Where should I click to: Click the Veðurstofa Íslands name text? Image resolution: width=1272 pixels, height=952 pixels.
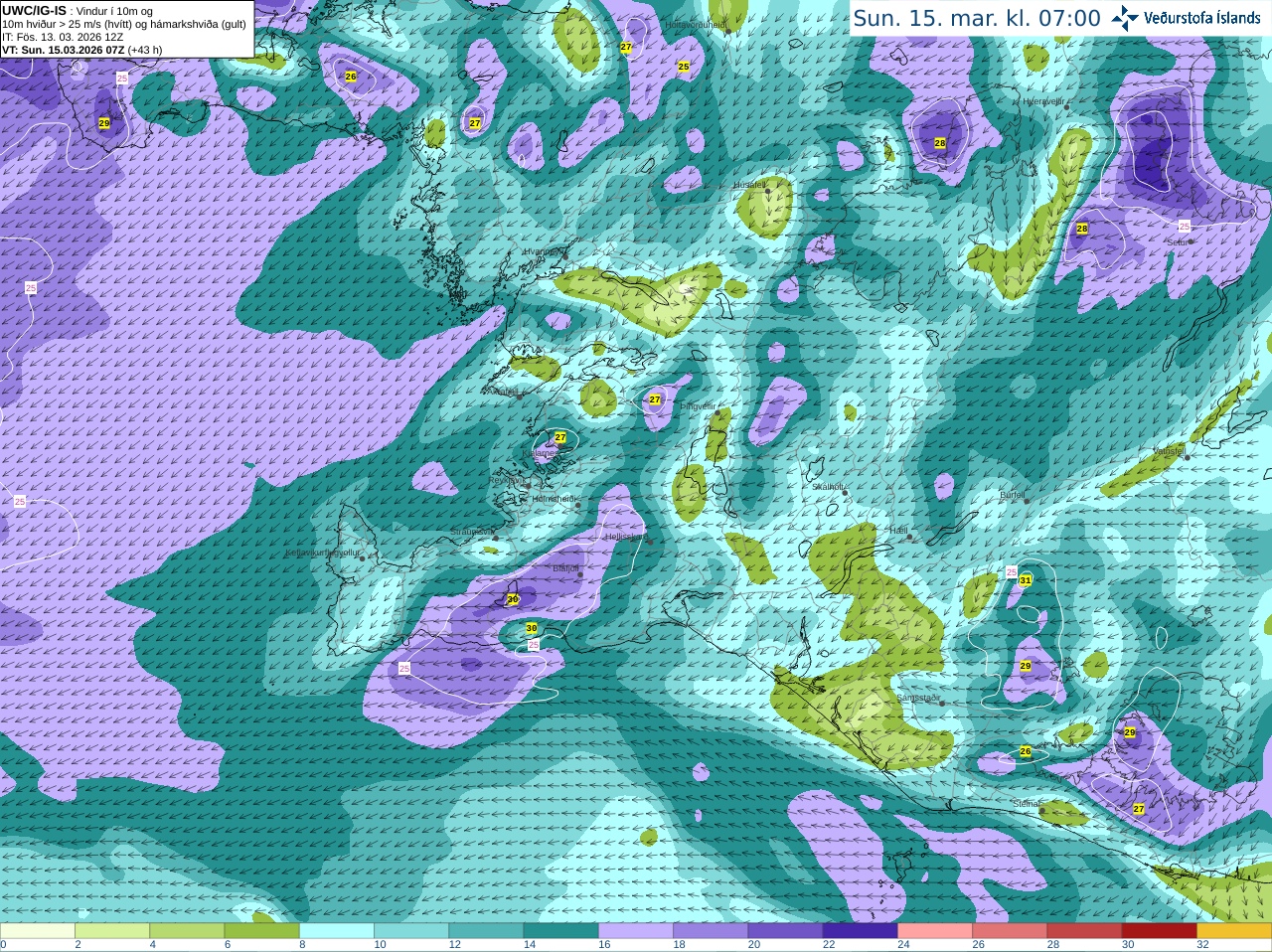[x=1202, y=18]
